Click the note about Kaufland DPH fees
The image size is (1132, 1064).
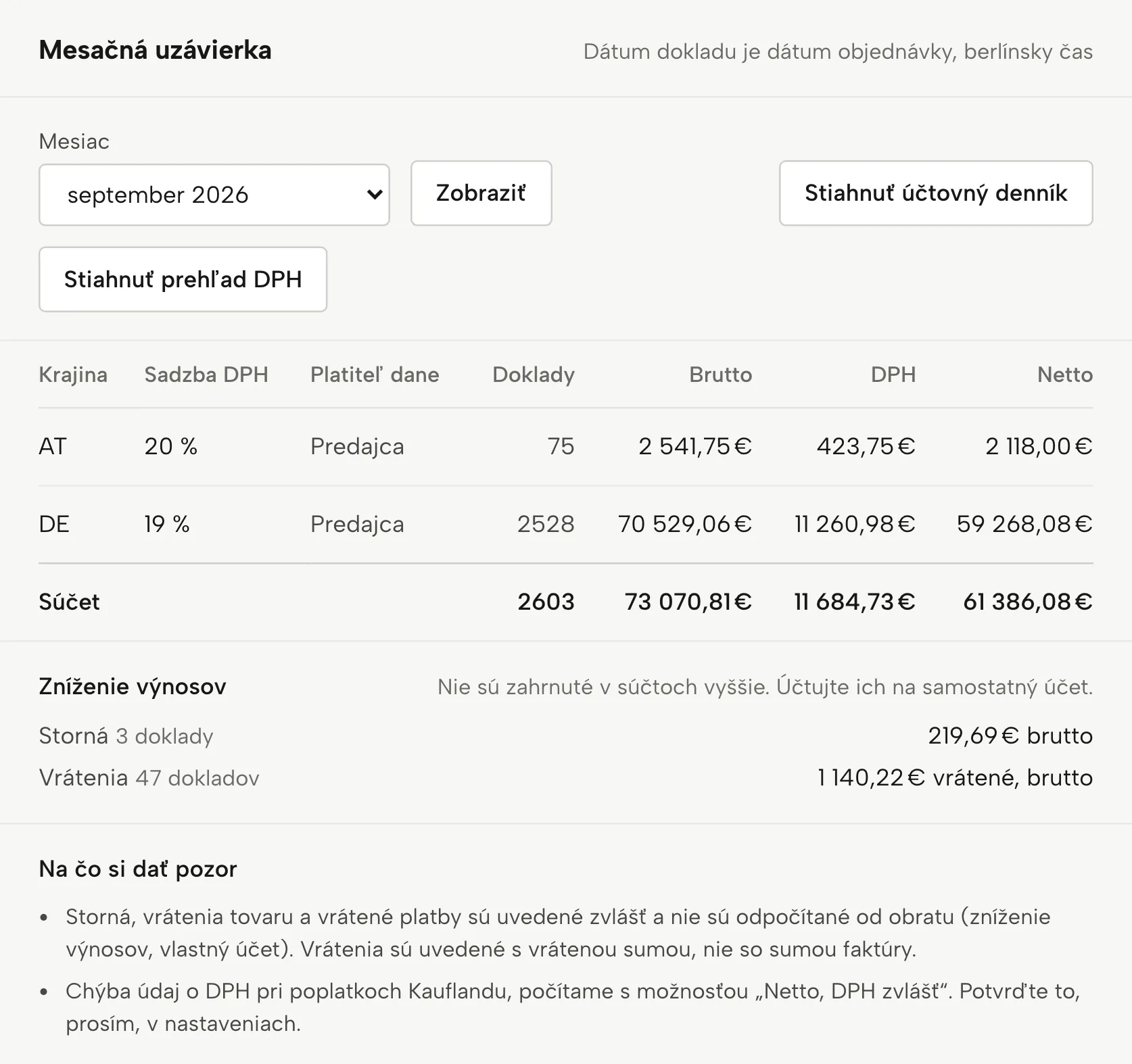(x=573, y=1007)
